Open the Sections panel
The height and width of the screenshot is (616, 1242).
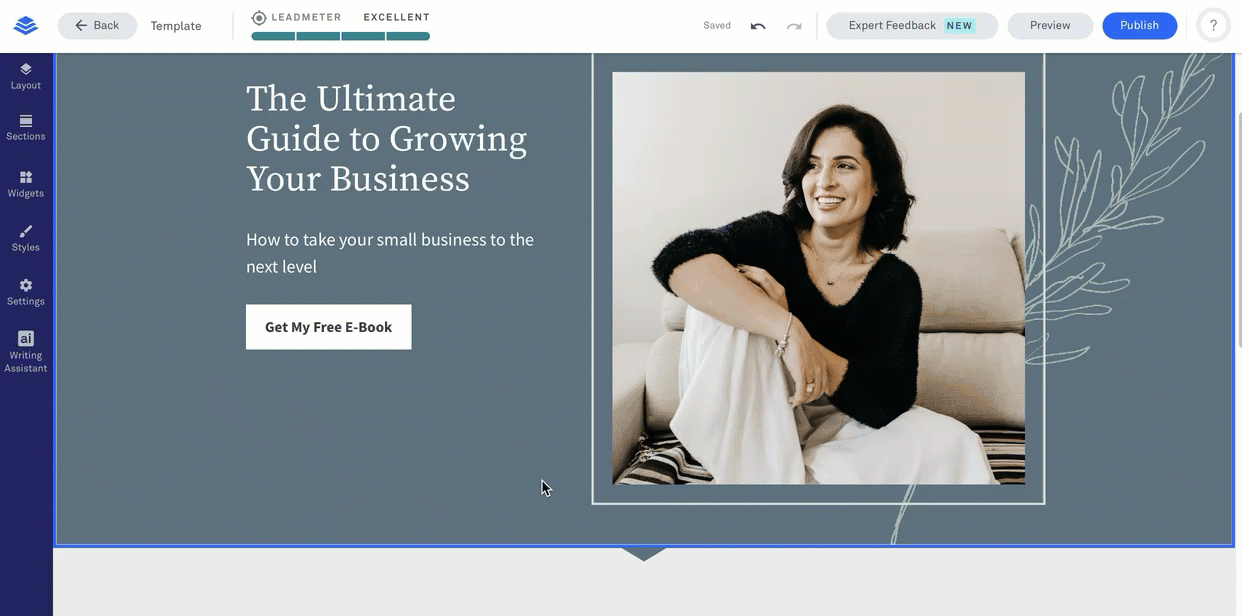(x=26, y=128)
